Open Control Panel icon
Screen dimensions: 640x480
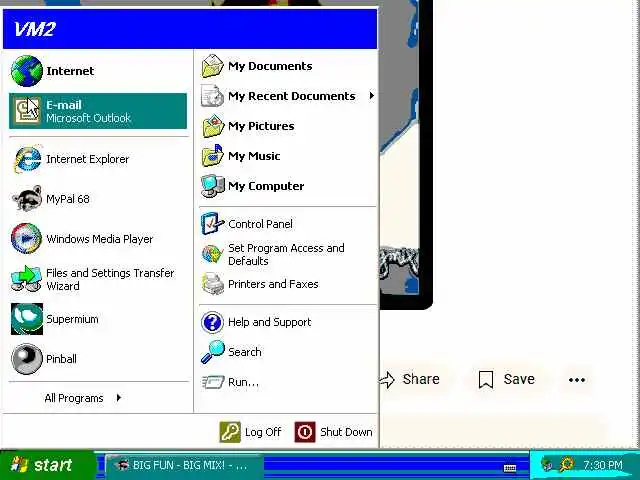(213, 224)
